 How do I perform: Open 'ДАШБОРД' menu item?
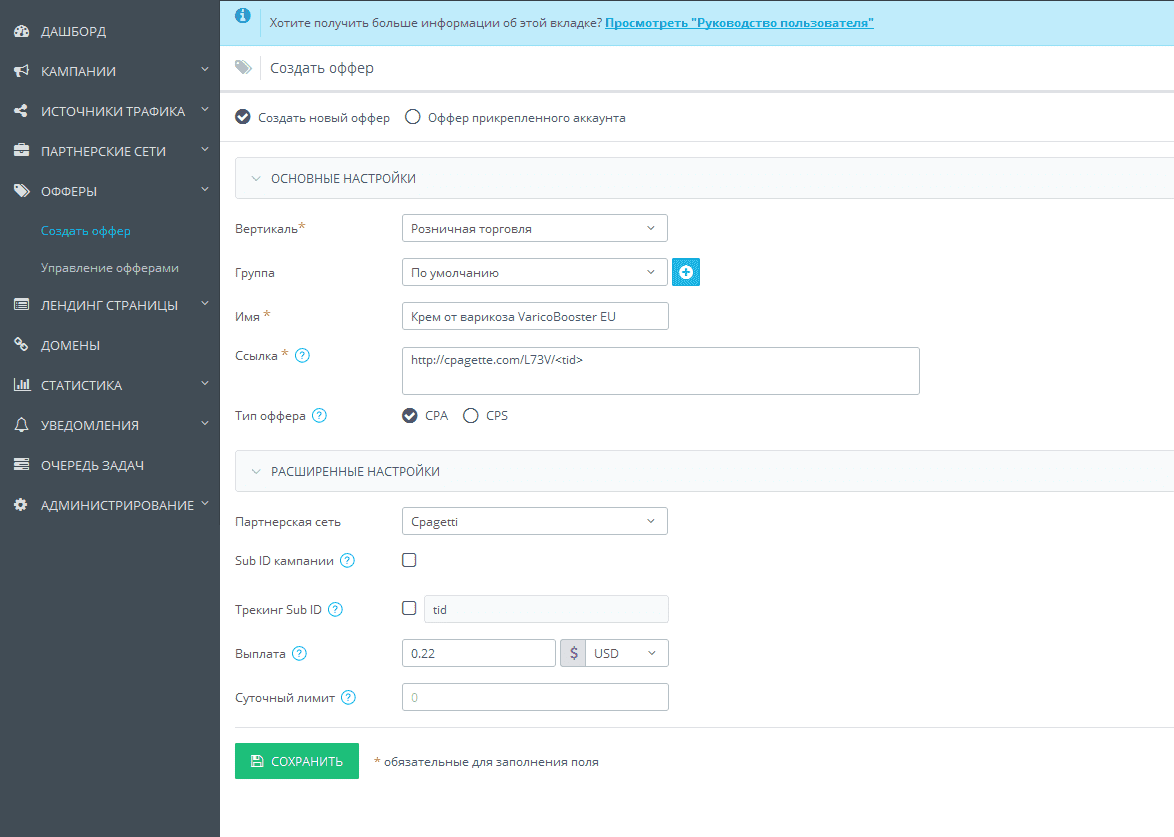coord(73,31)
